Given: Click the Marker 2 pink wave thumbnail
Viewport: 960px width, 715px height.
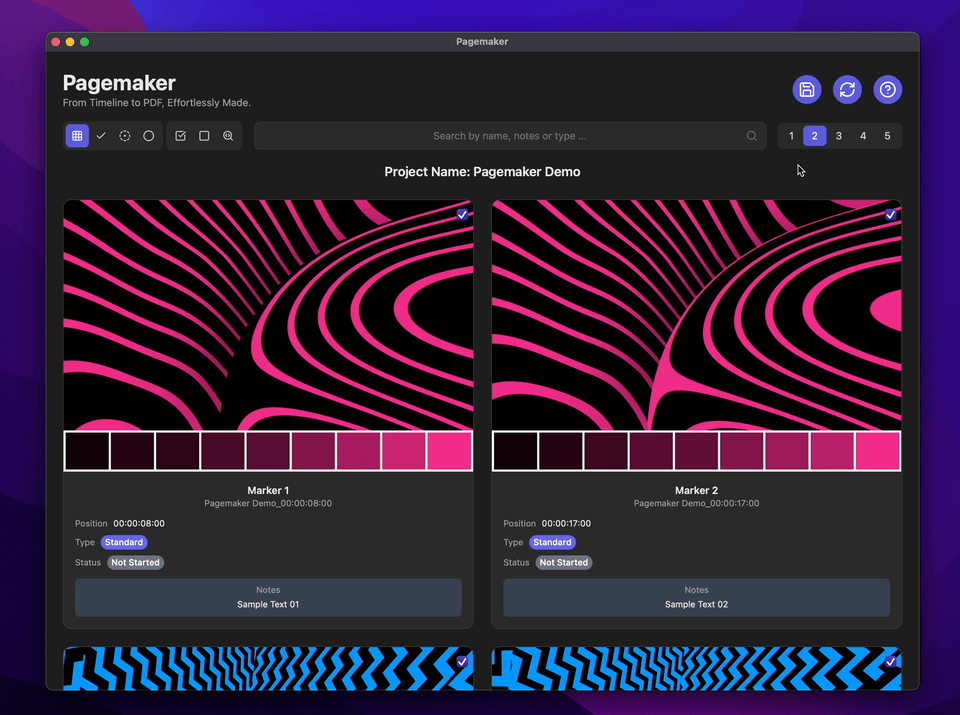Looking at the screenshot, I should pos(696,315).
